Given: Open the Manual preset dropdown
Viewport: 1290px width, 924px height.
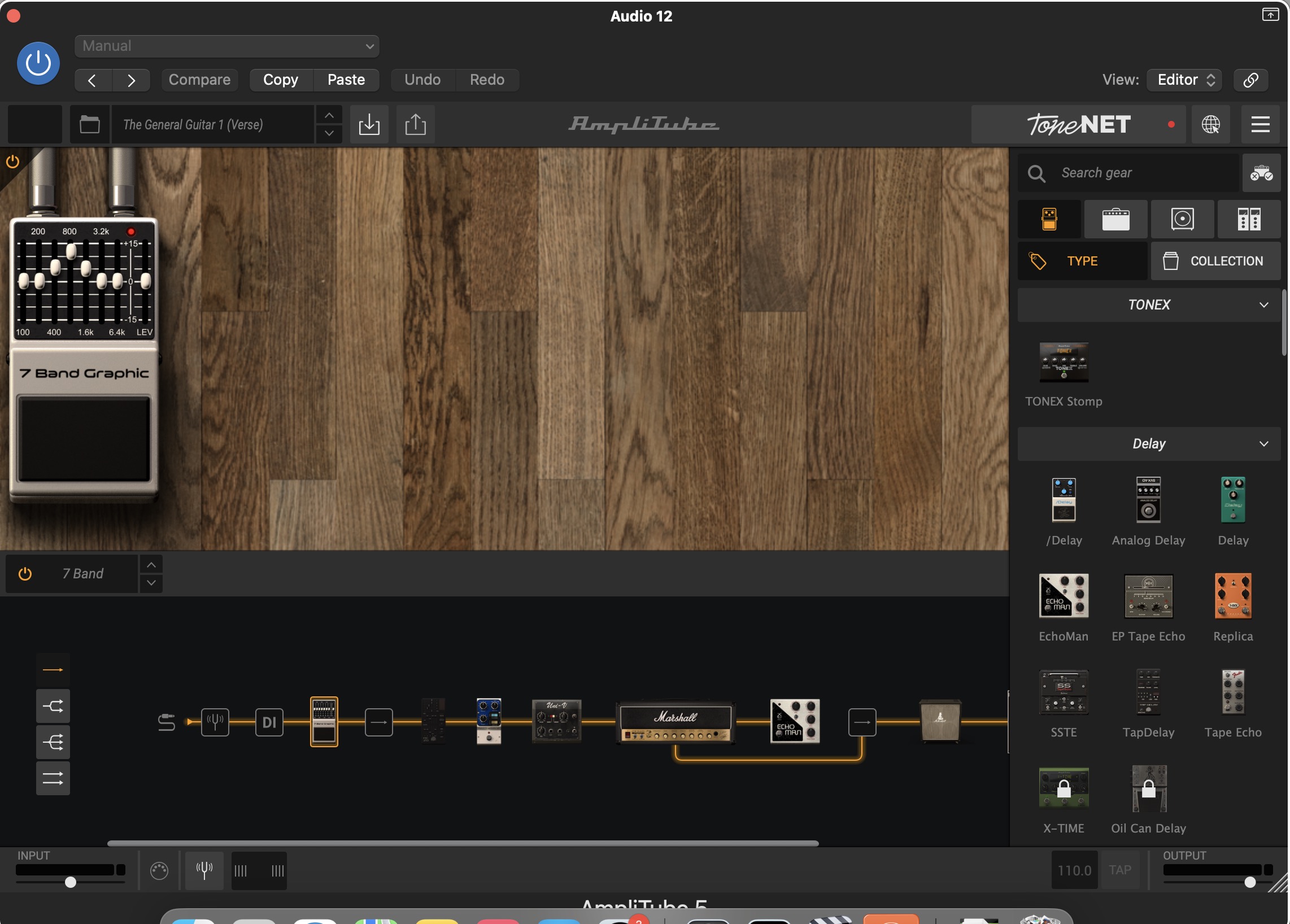Looking at the screenshot, I should tap(227, 46).
